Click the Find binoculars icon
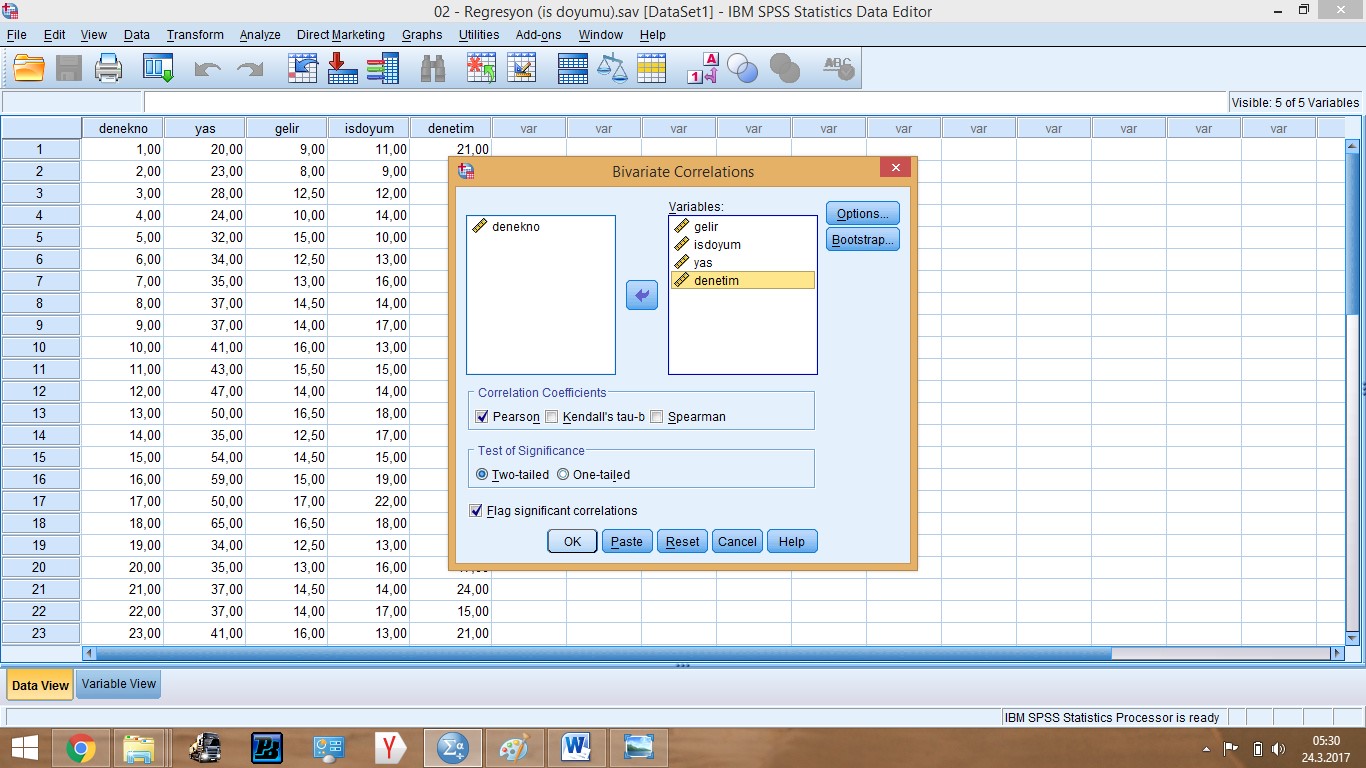The image size is (1366, 768). [433, 68]
